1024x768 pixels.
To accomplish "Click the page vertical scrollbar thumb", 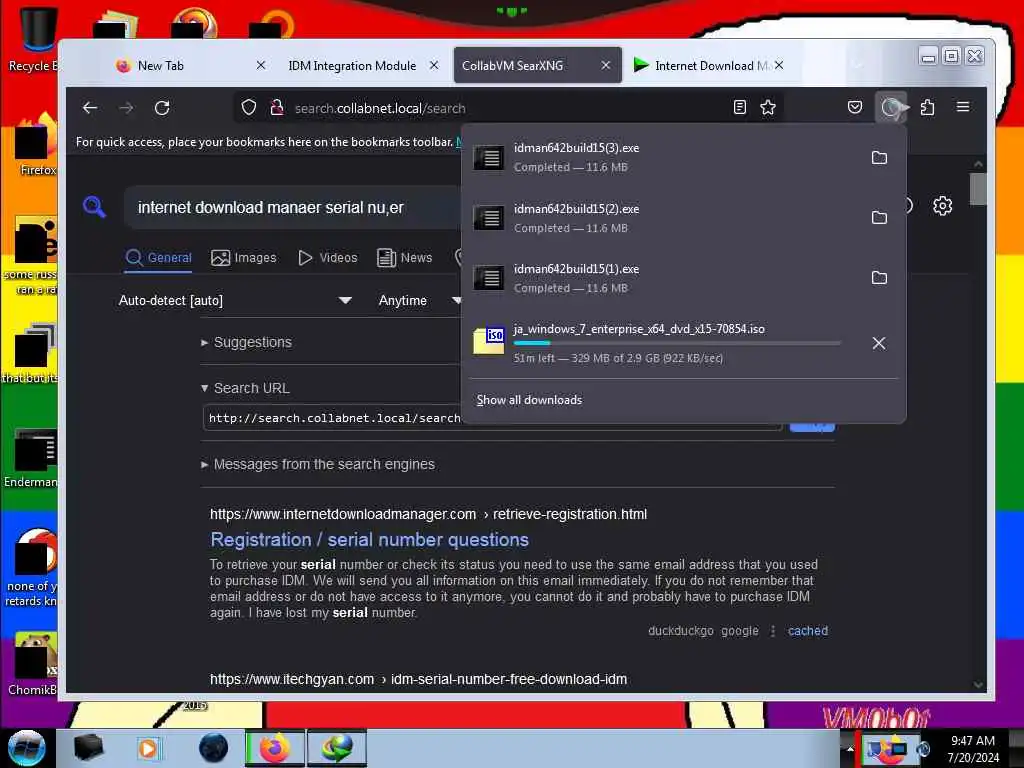I will point(978,189).
